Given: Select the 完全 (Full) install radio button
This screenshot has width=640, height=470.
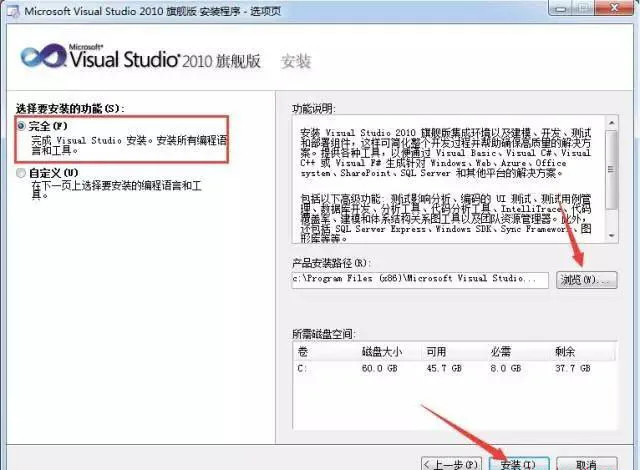Looking at the screenshot, I should (x=21, y=126).
